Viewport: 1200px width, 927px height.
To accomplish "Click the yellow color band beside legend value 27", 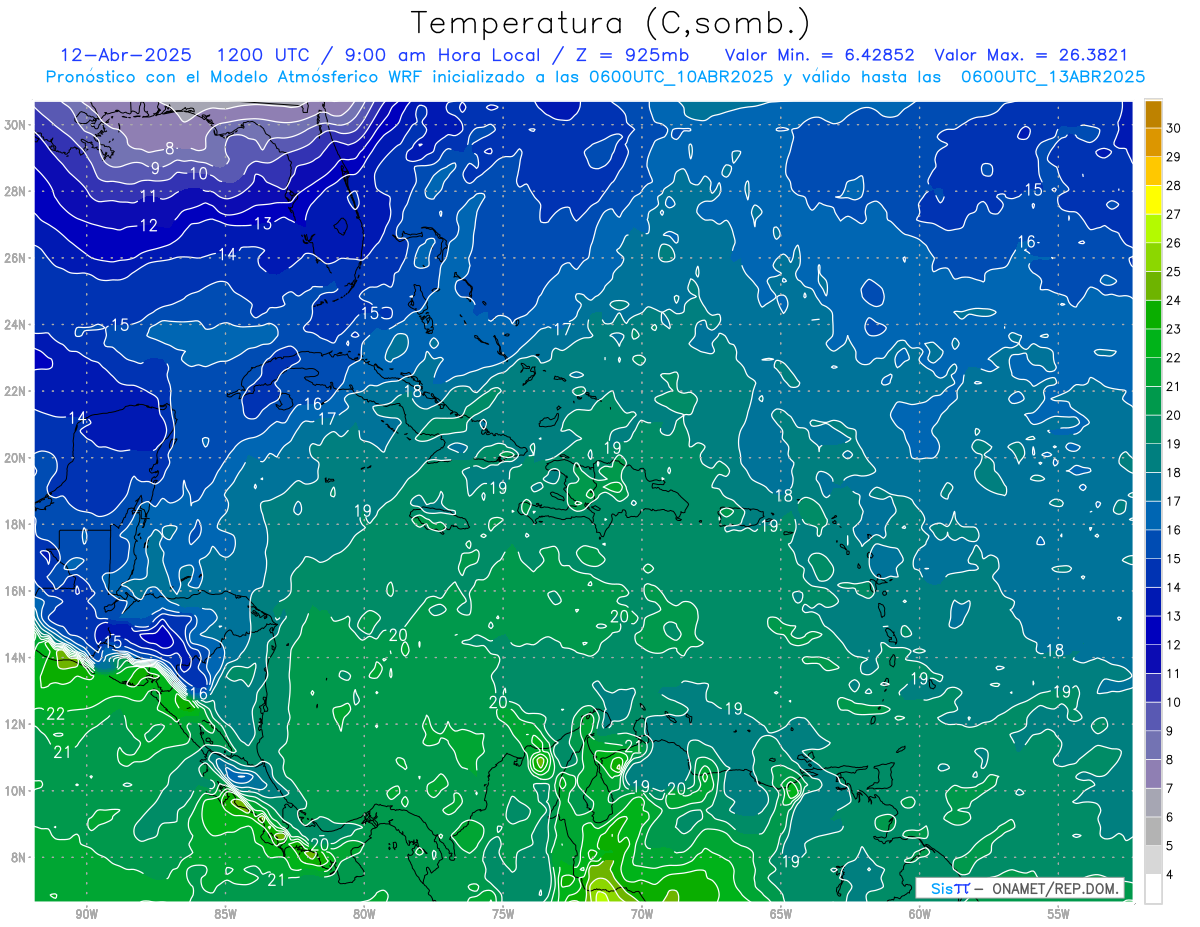I will (x=1153, y=200).
